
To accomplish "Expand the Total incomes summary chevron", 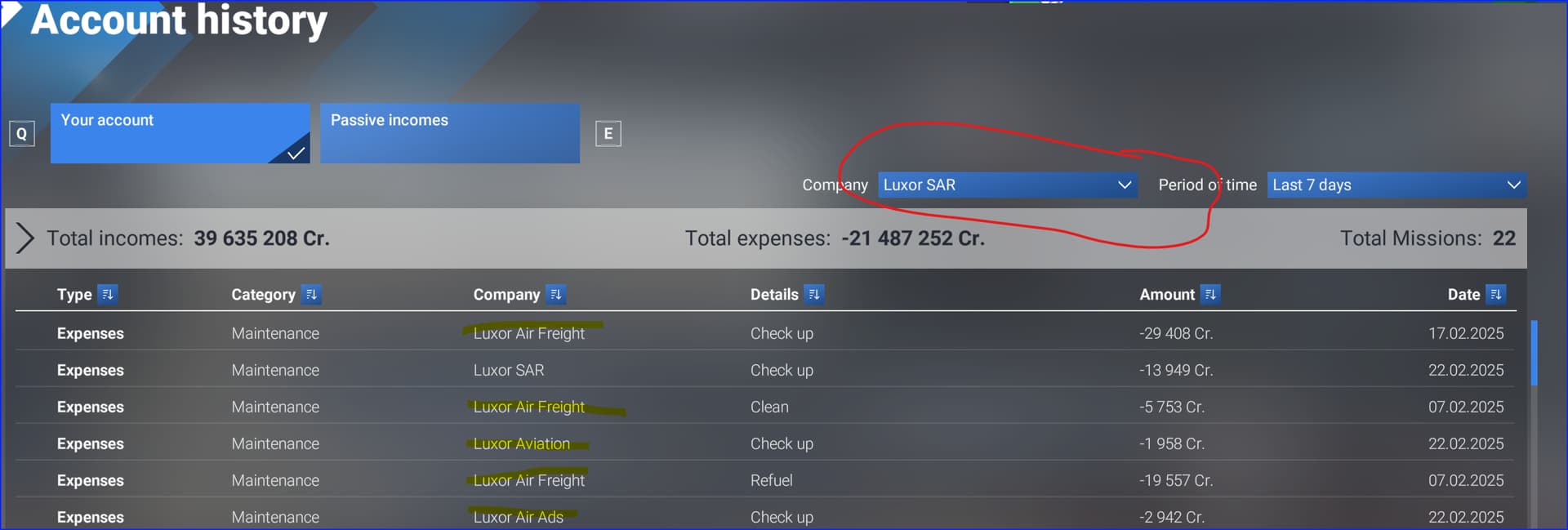I will pos(25,238).
